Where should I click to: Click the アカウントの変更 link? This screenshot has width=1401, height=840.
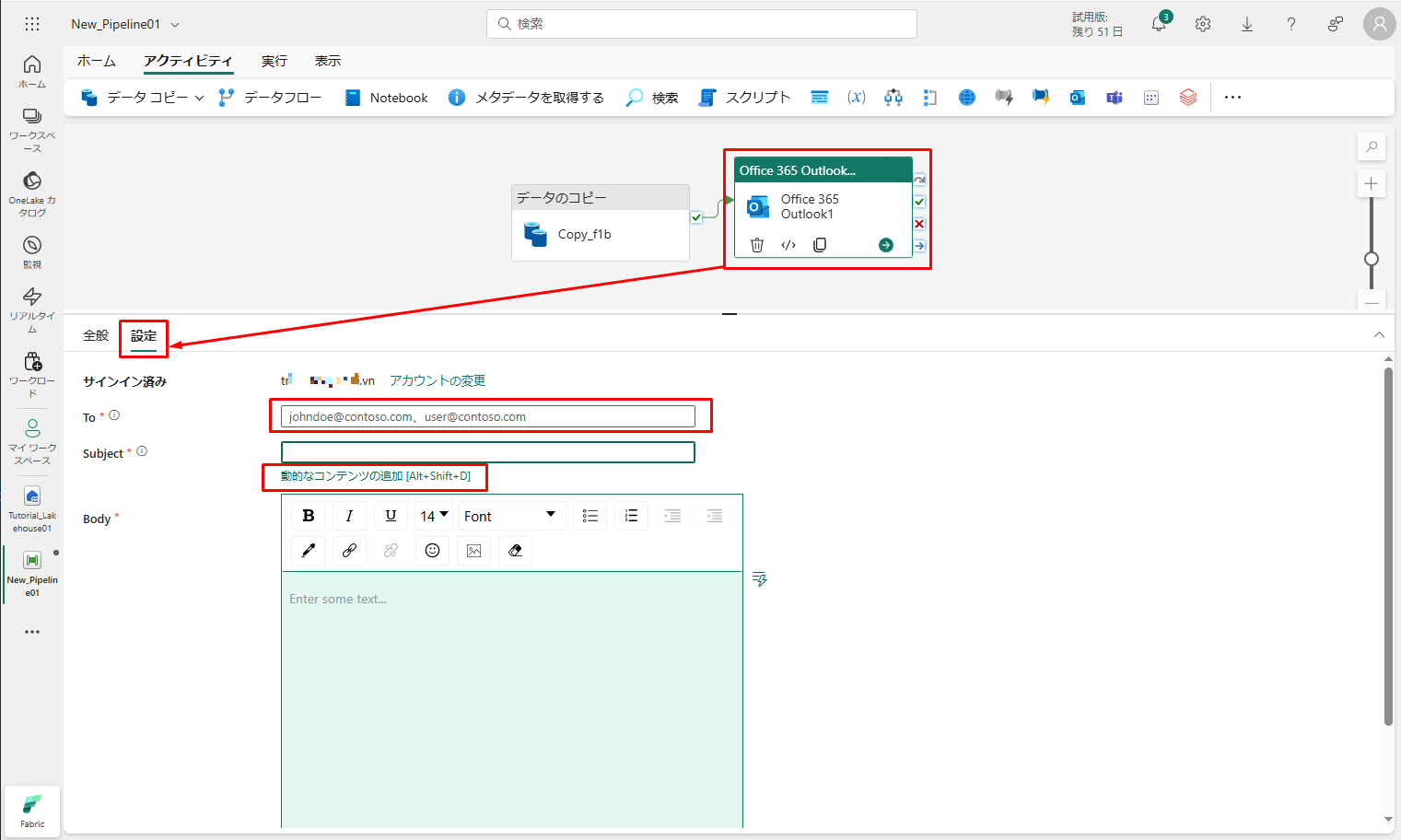click(x=437, y=380)
